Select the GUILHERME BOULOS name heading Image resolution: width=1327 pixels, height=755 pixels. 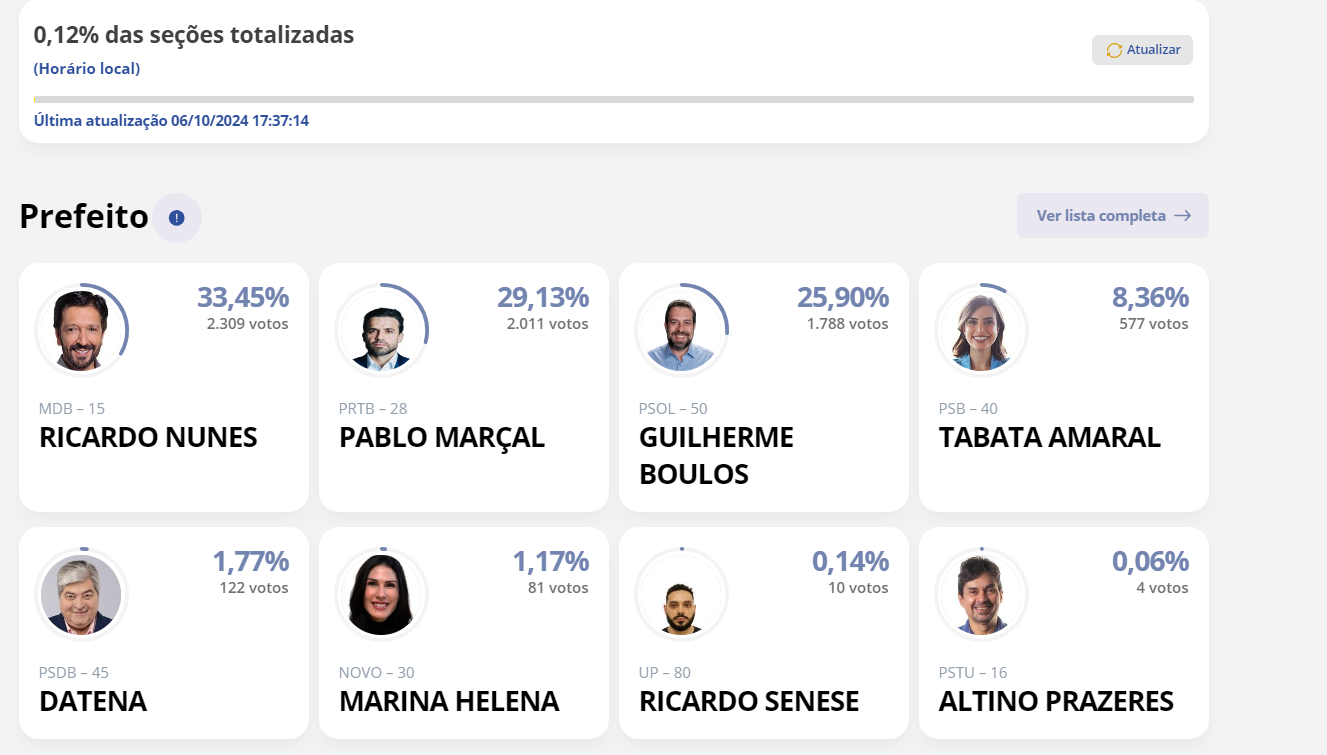(716, 456)
